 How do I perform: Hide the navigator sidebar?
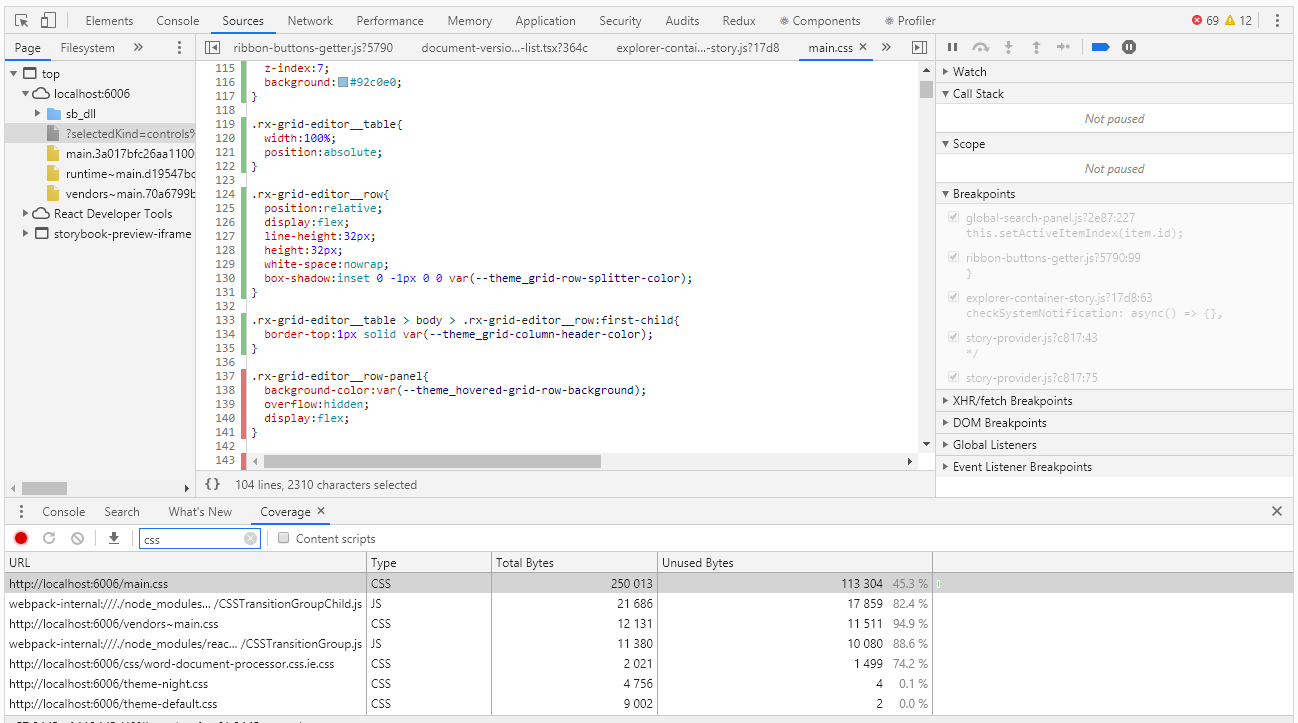point(212,47)
